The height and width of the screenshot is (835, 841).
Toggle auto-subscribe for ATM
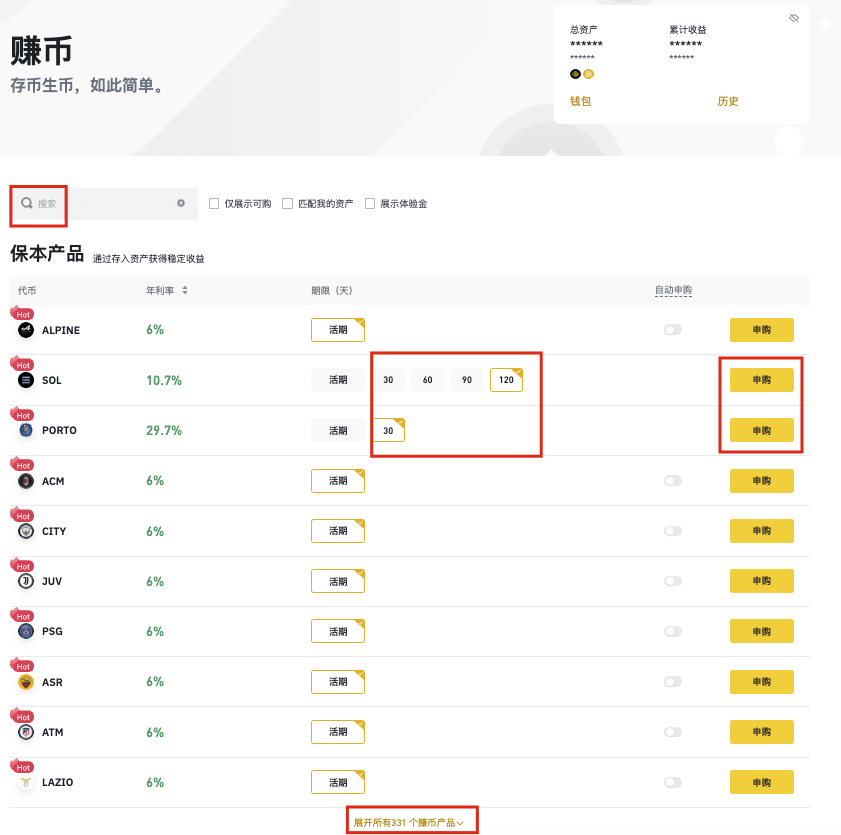(x=673, y=732)
